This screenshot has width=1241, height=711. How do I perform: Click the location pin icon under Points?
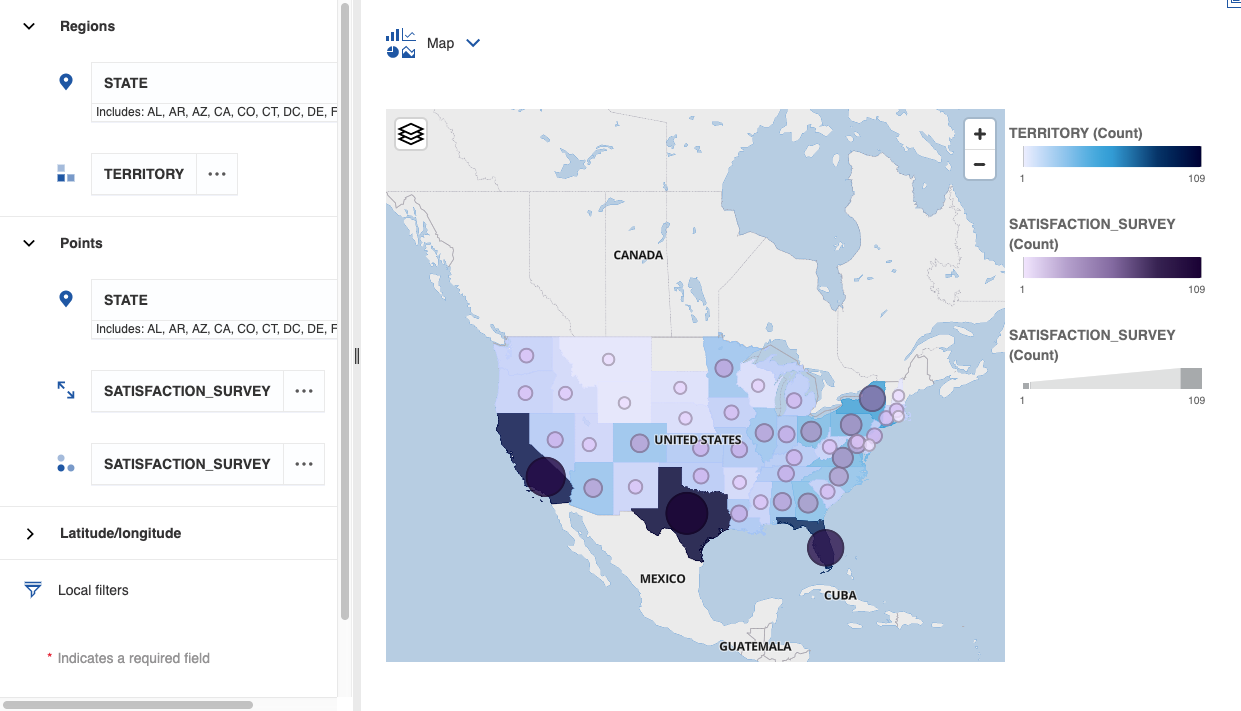66,299
